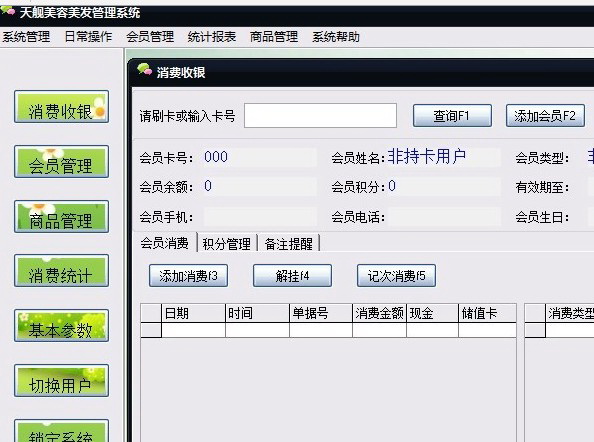
Task: Select the first row header in consumption table
Action: pyautogui.click(x=151, y=330)
